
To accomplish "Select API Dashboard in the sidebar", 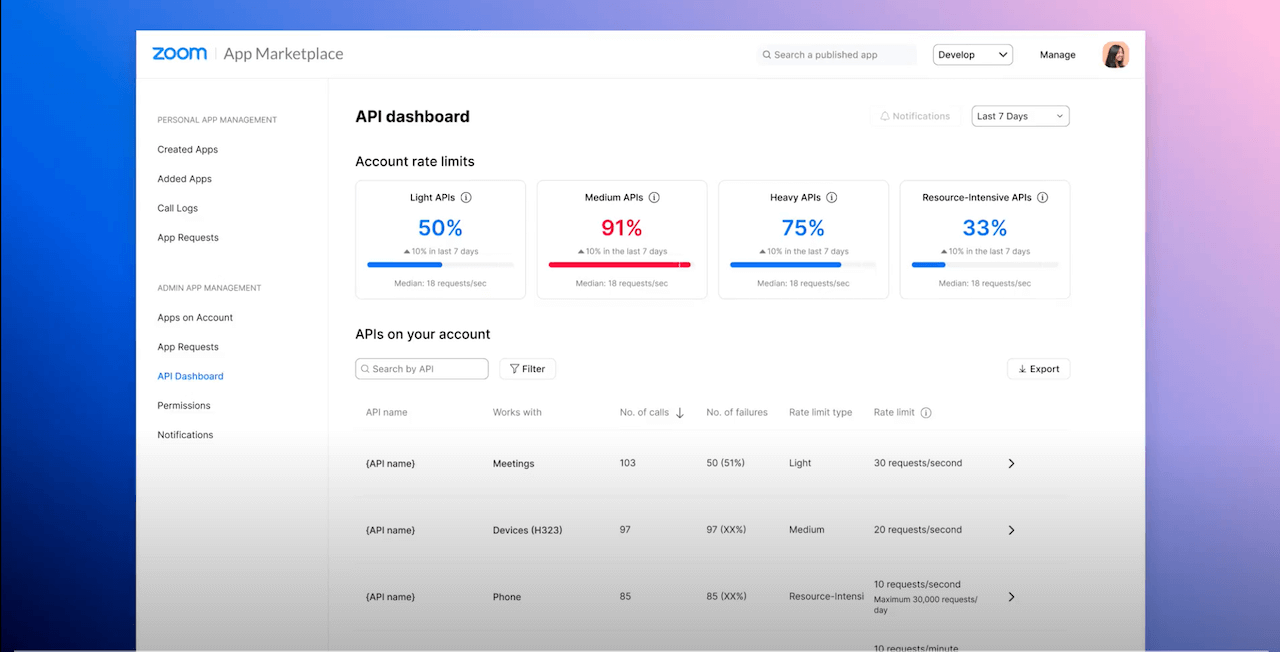I will click(x=190, y=376).
